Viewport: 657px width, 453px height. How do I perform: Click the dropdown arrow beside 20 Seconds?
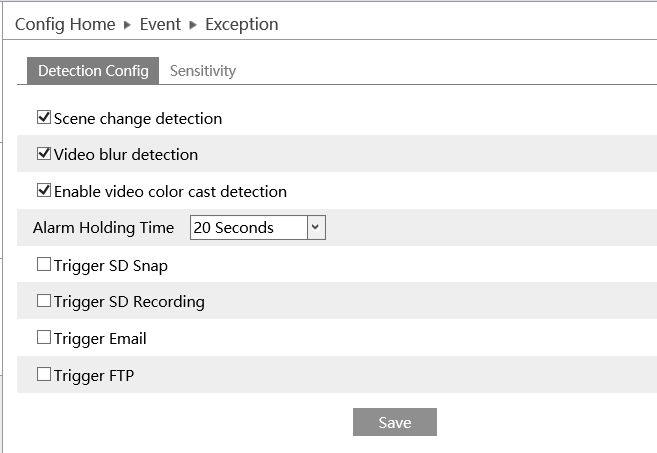tap(315, 228)
